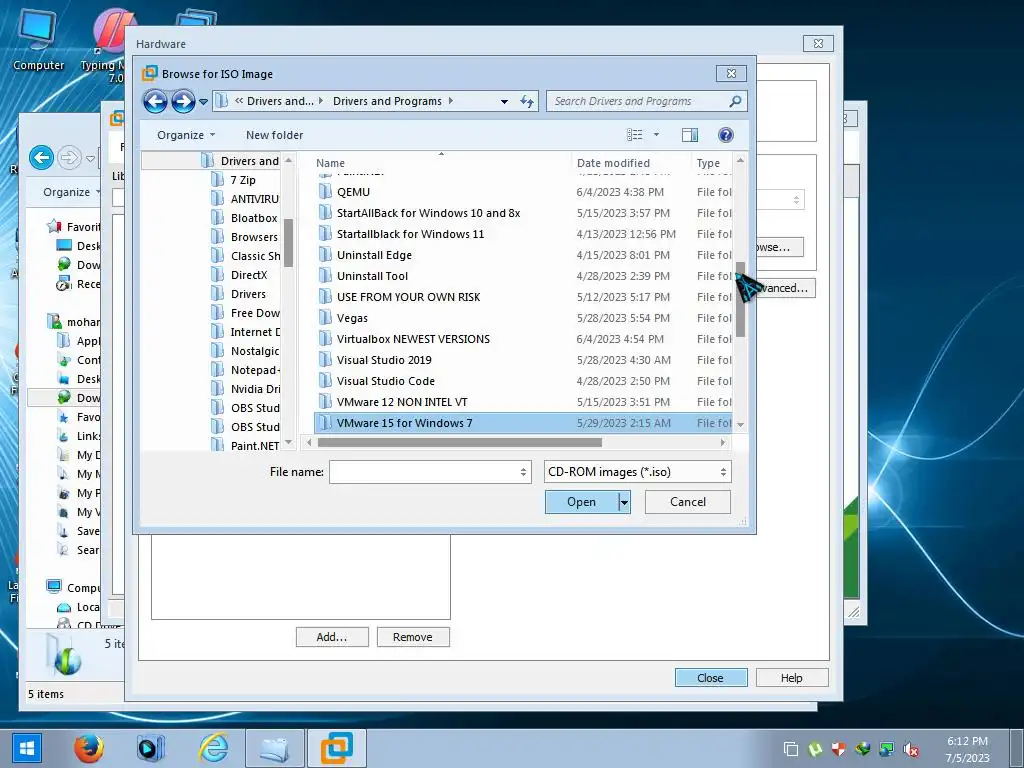
Task: Expand the Open button split arrow
Action: 624,502
